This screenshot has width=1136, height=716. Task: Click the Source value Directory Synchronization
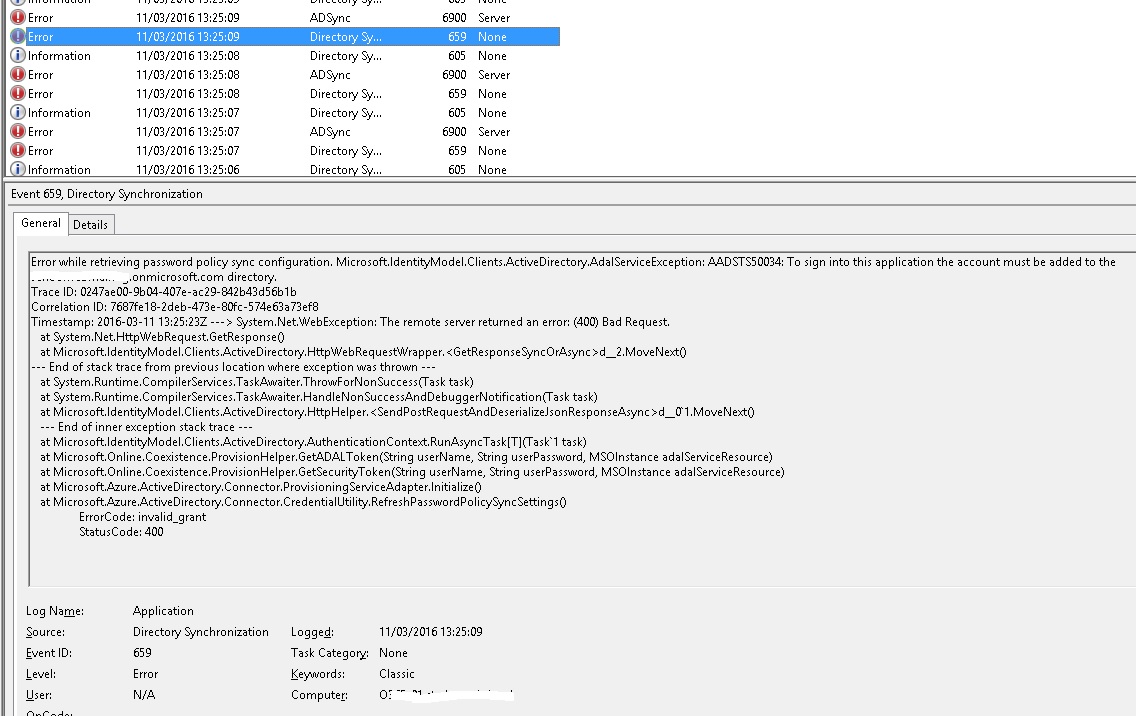click(200, 631)
